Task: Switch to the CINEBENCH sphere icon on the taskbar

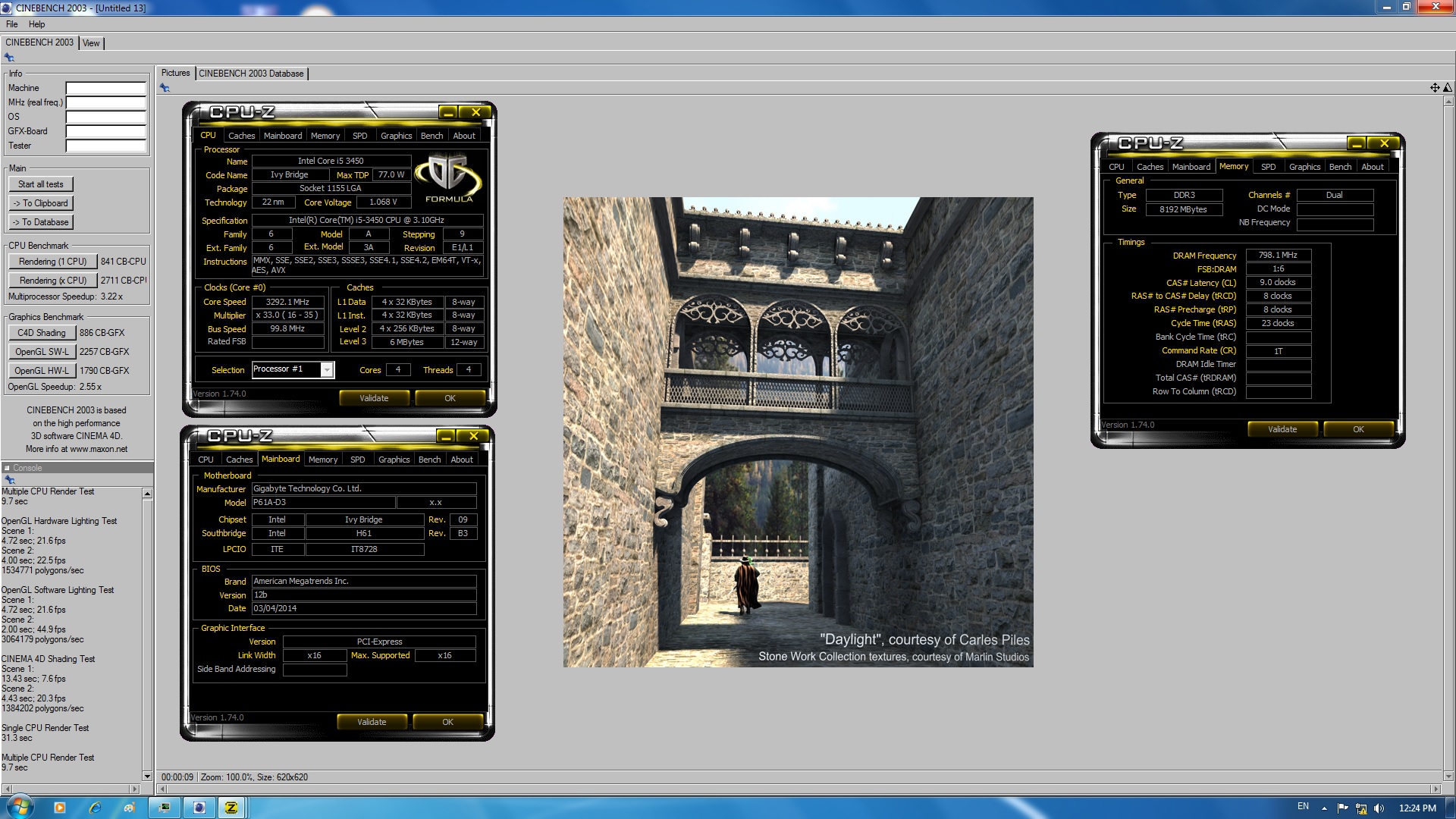Action: (199, 808)
